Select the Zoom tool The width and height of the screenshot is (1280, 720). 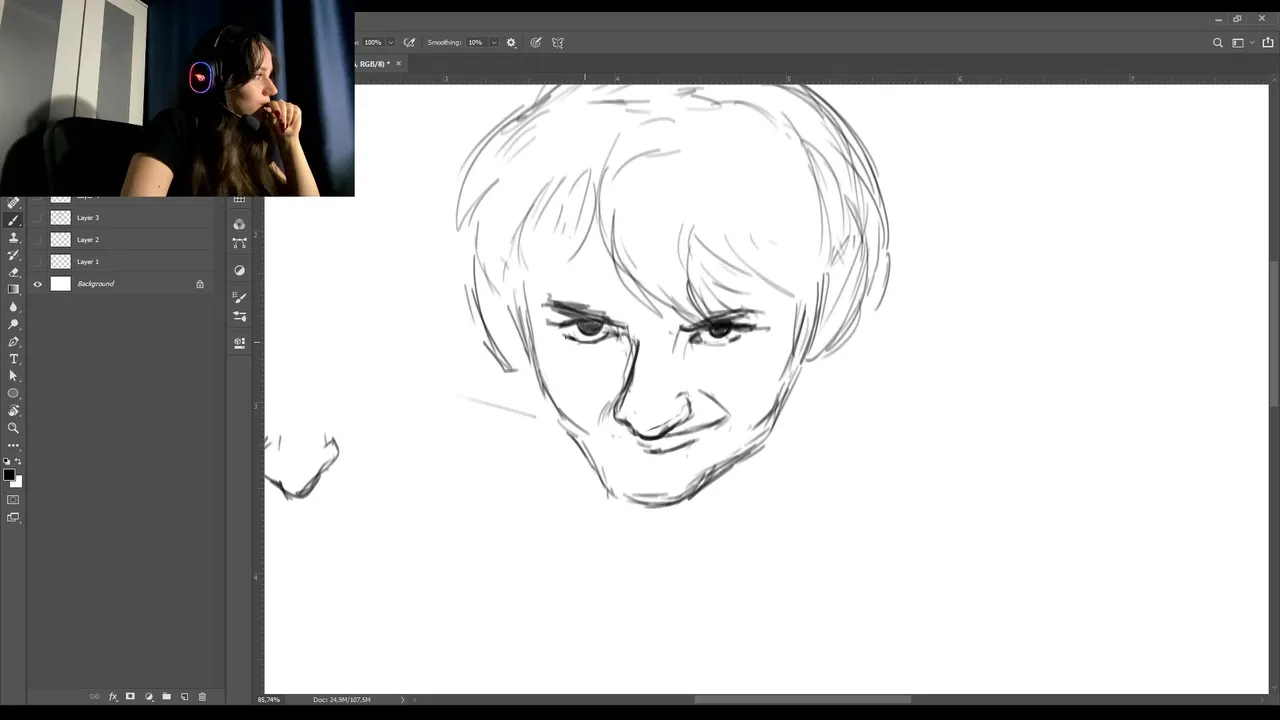pyautogui.click(x=13, y=428)
